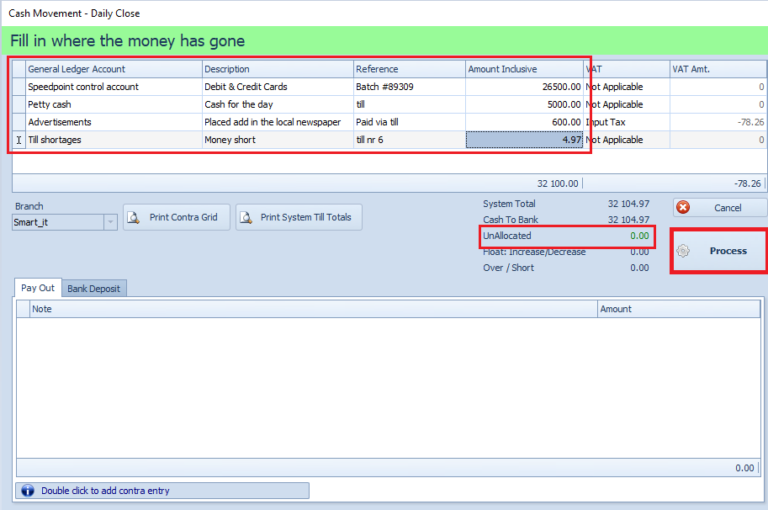Open the Smart_it branch combo box

65,222
